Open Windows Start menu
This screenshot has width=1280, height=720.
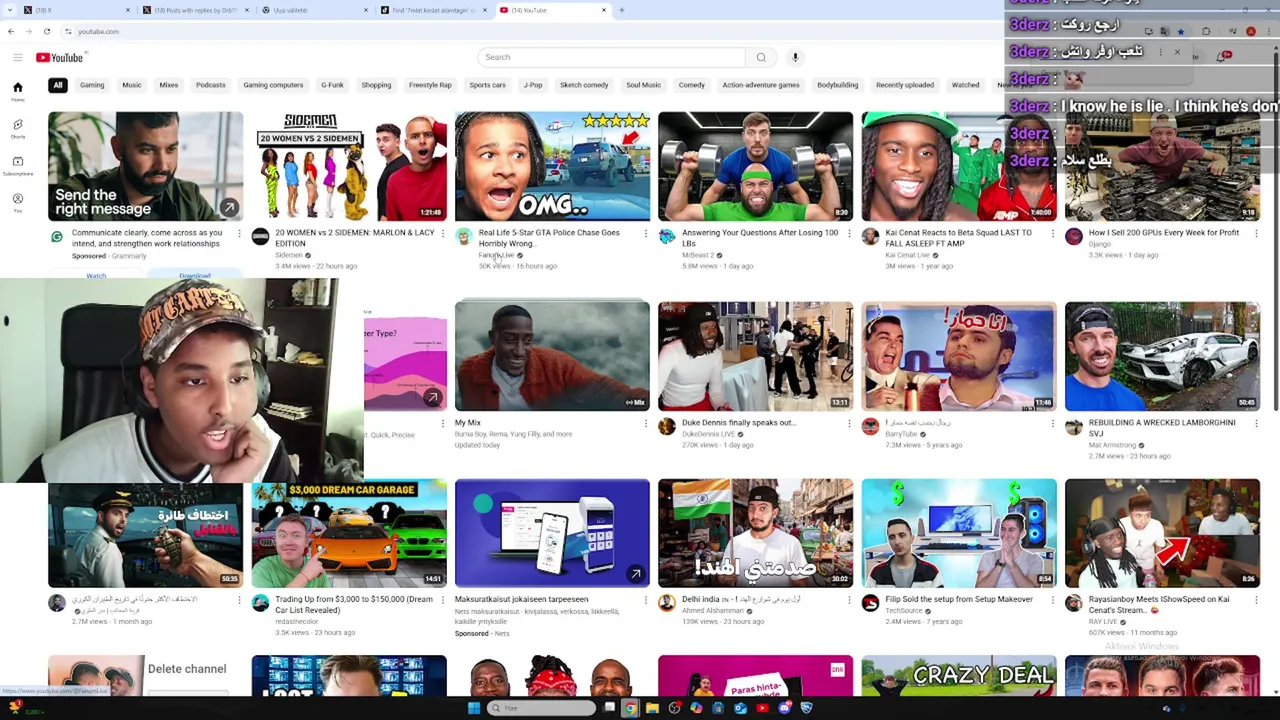pyautogui.click(x=474, y=708)
